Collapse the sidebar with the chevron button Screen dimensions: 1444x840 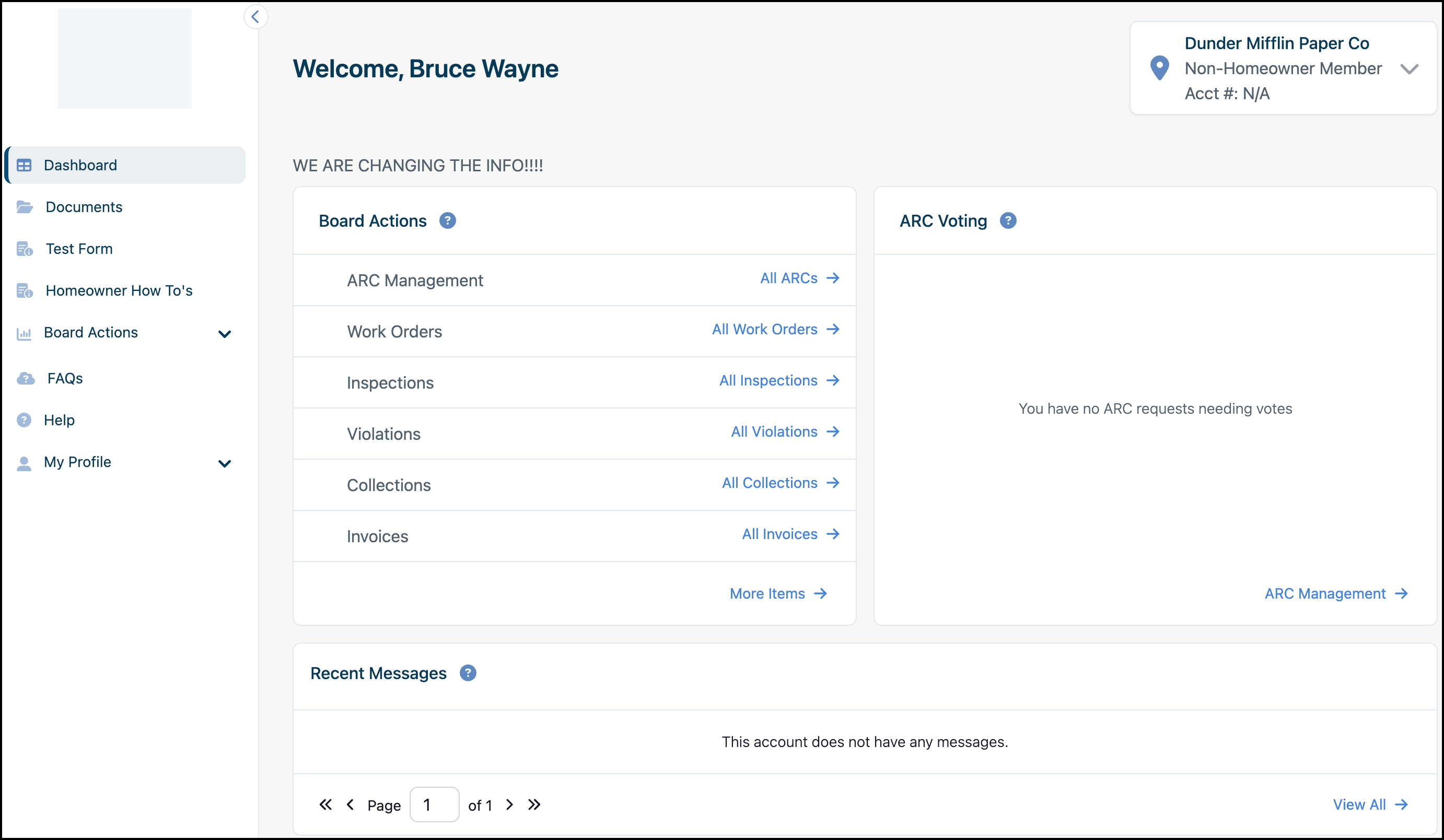point(255,17)
